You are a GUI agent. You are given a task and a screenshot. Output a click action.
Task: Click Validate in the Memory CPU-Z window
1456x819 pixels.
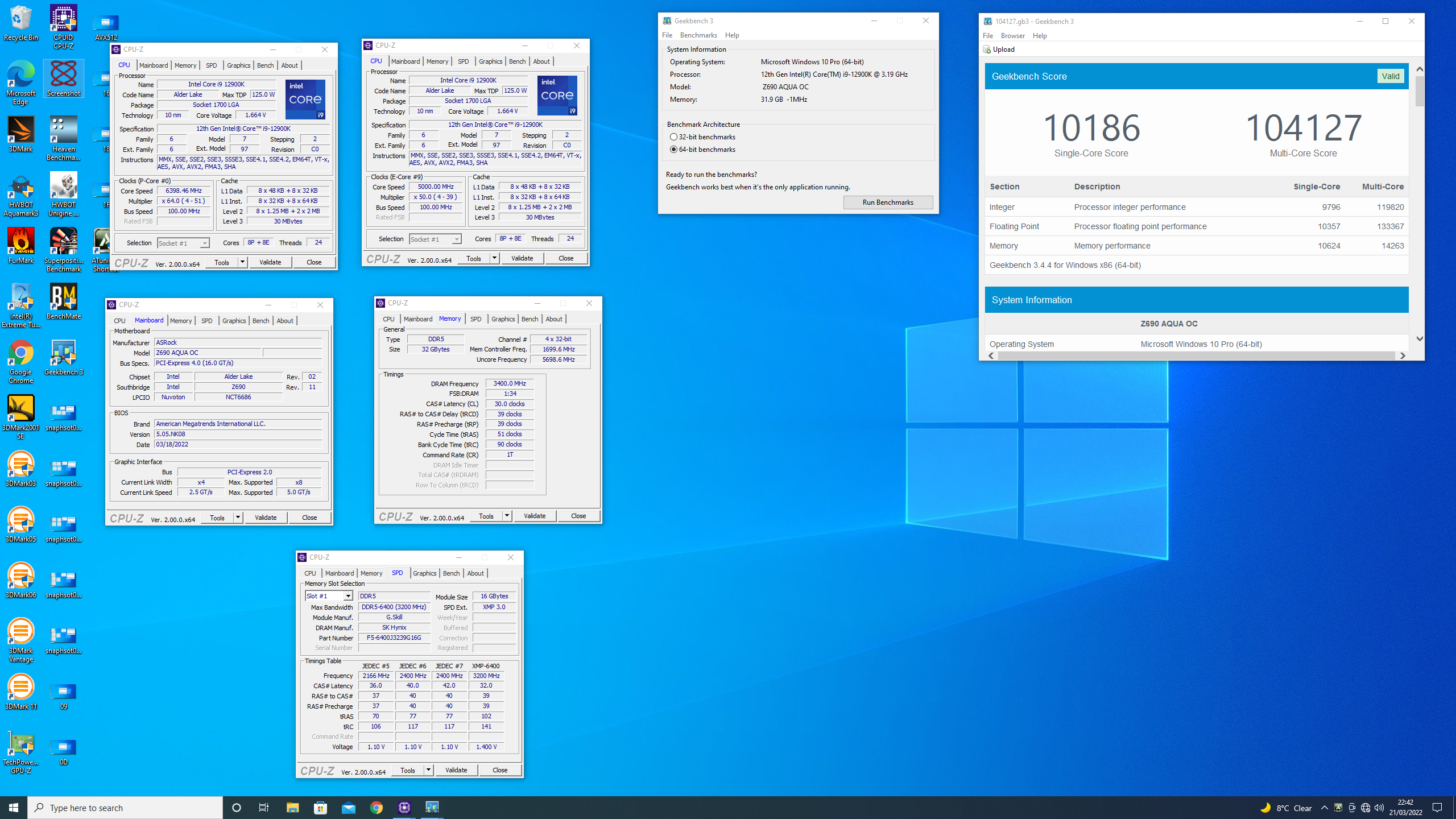tap(535, 516)
